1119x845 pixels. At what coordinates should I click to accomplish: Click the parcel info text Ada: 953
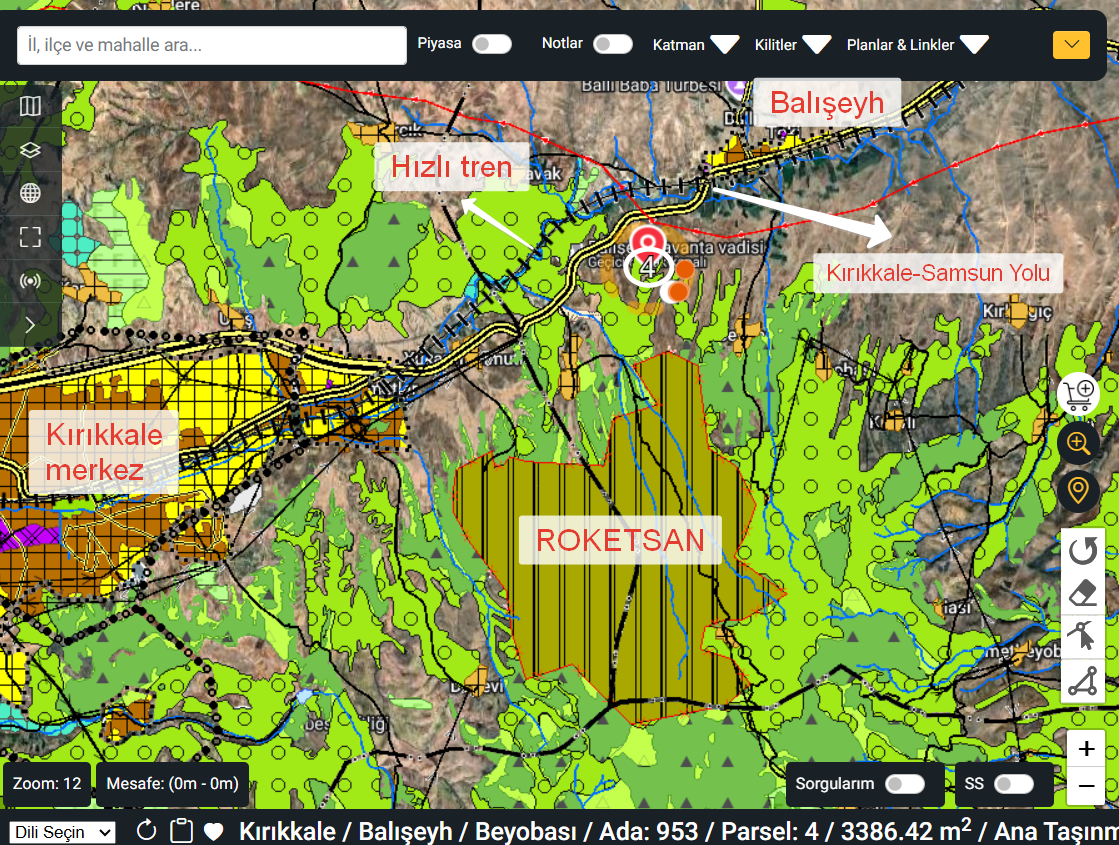click(649, 831)
